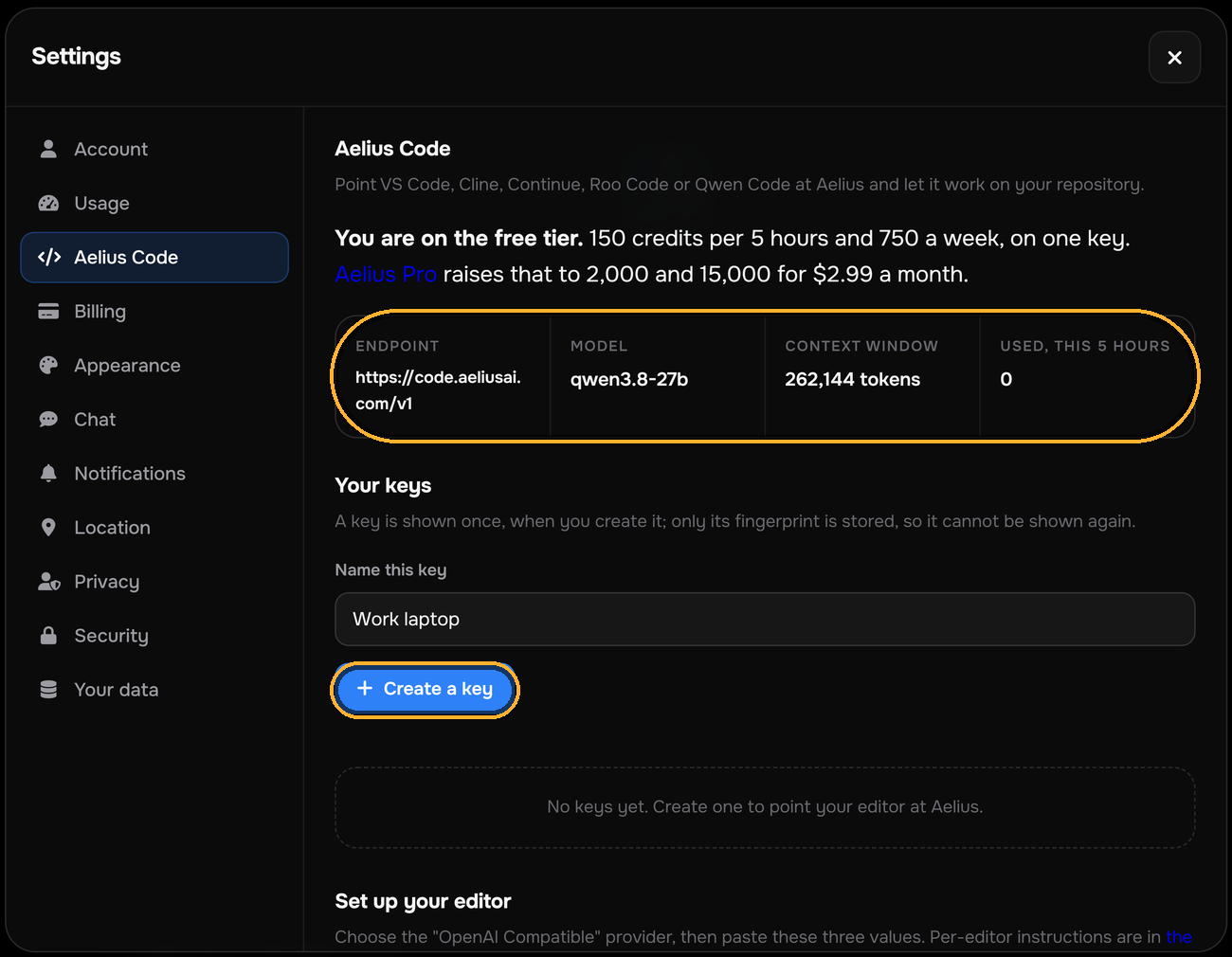Click the model value qwen3.8-27b
This screenshot has width=1232, height=957.
(629, 379)
